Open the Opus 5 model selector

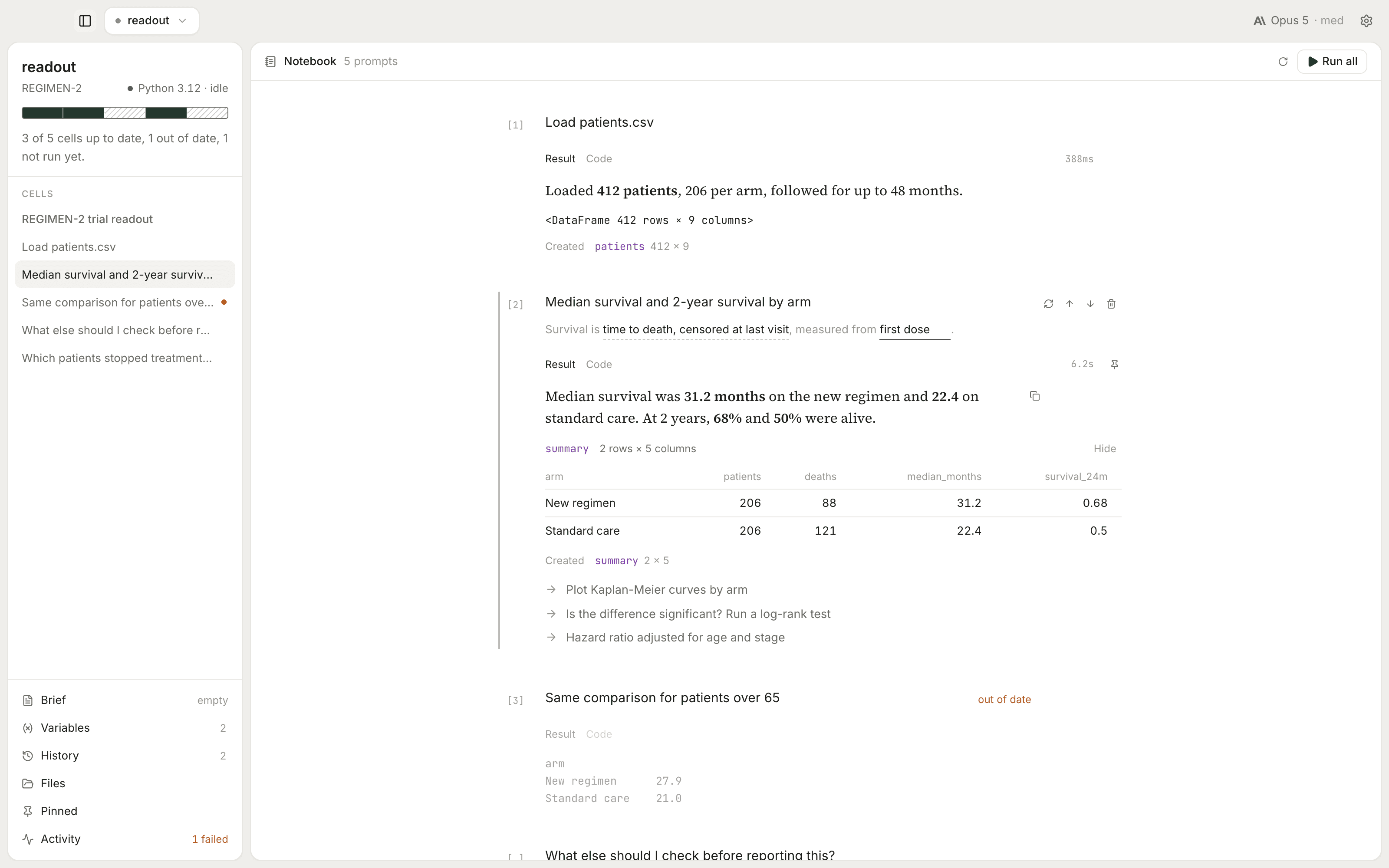[x=1298, y=21]
